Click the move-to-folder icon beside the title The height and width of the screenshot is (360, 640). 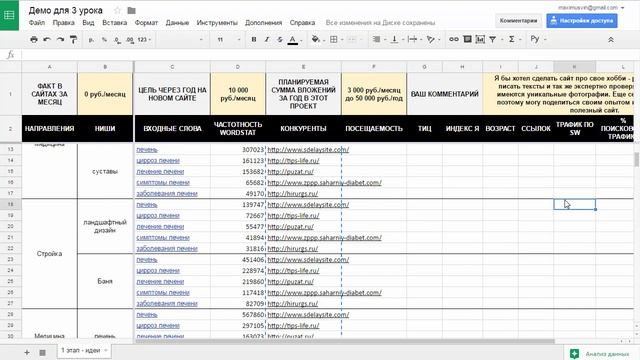[131, 11]
